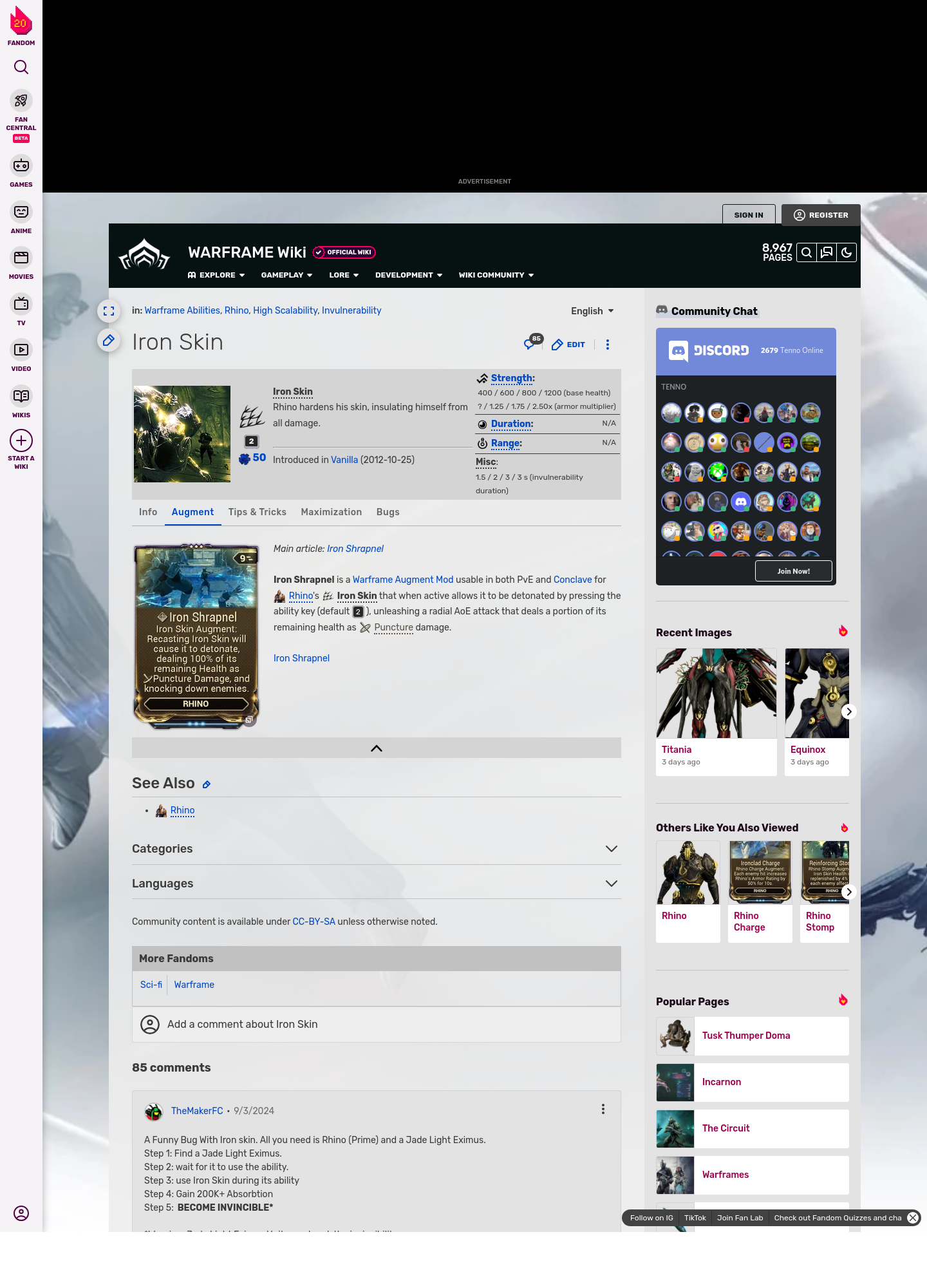Collapse the ability tab section with chevron
Image resolution: width=927 pixels, height=1288 pixels.
point(376,748)
